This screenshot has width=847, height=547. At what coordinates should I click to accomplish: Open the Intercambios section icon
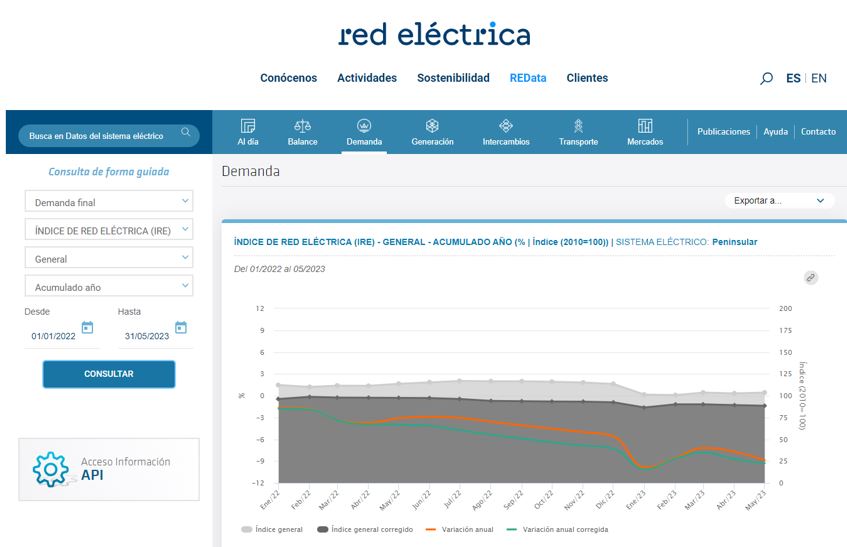coord(506,126)
